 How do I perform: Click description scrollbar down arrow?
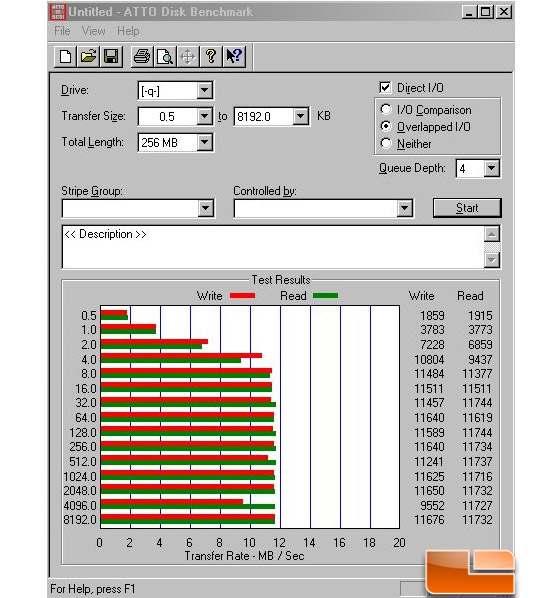point(492,260)
